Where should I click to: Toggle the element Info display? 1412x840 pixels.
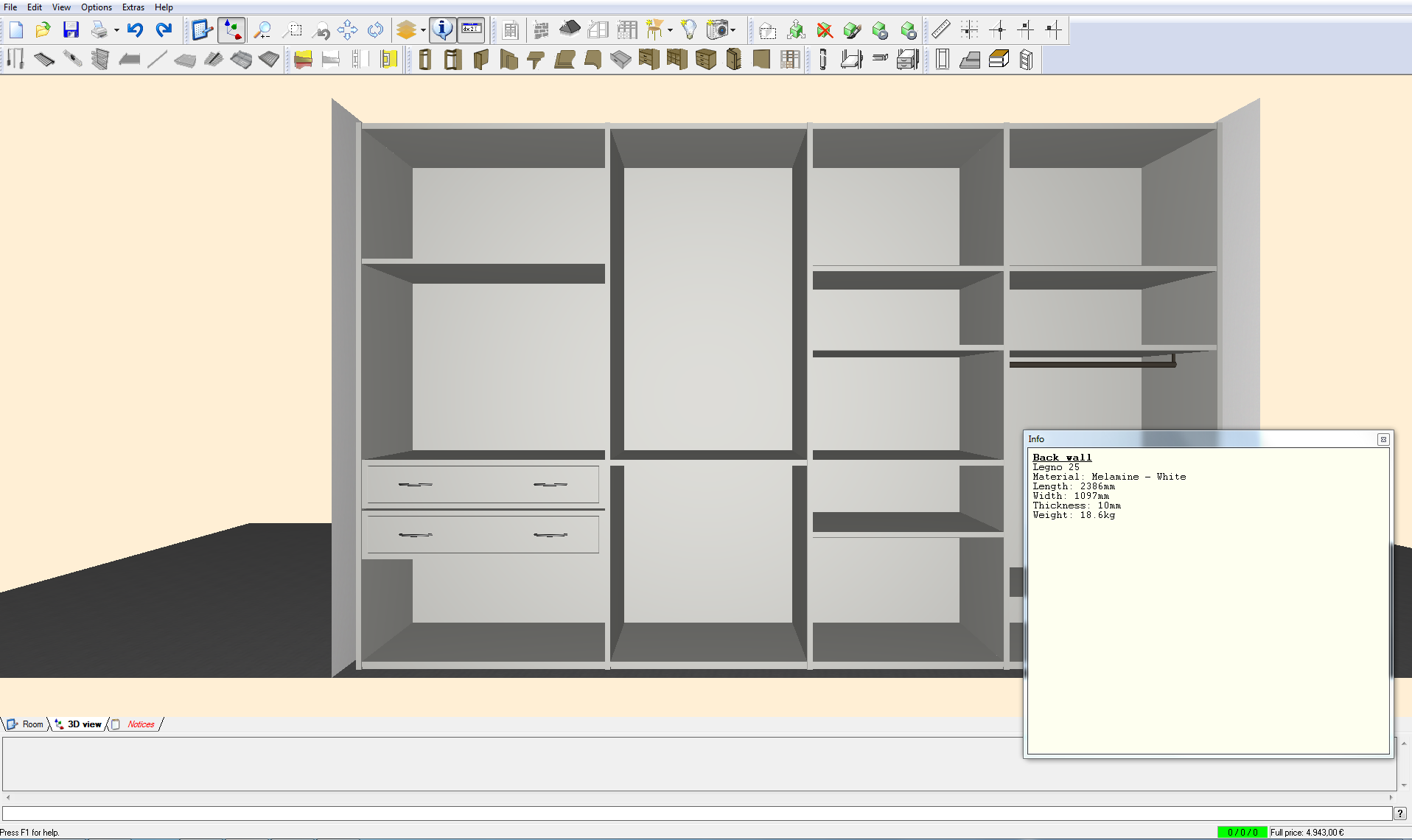(x=443, y=29)
